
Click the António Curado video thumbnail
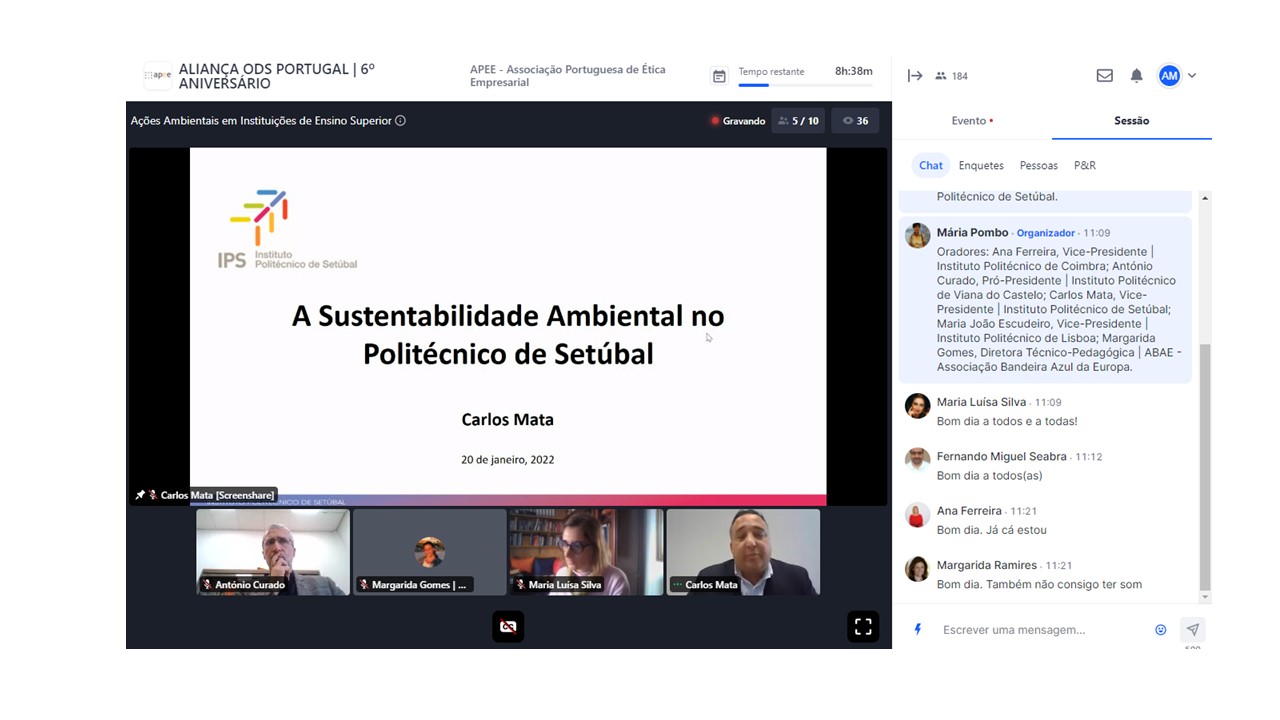coord(273,552)
